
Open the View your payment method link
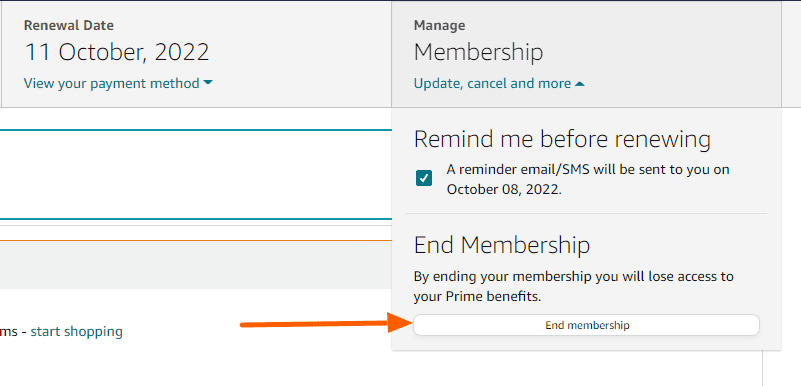(x=112, y=83)
